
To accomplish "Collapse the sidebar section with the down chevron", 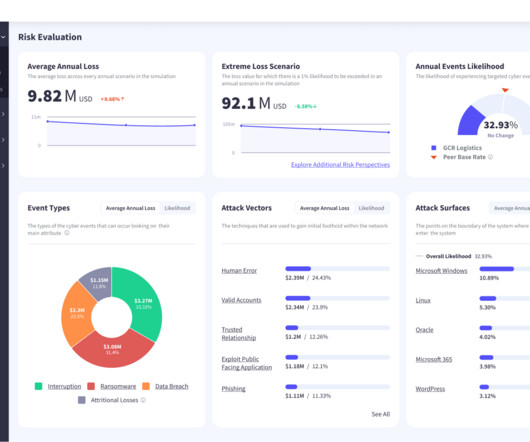I will point(3,37).
